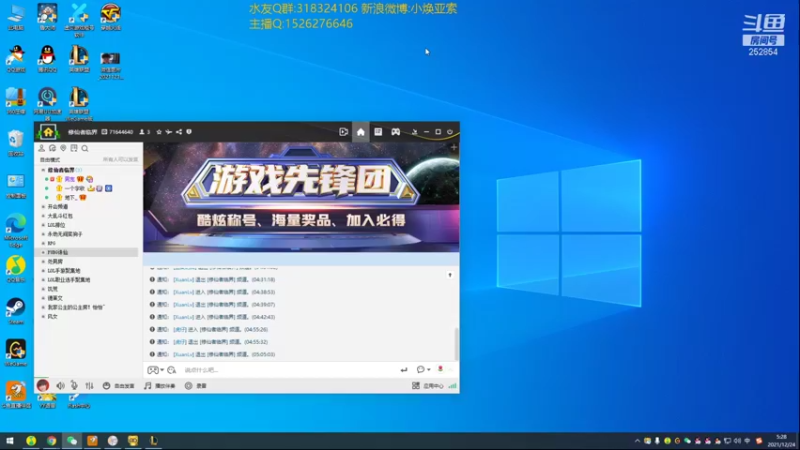800x450 pixels.
Task: Click the location pin icon in the sidebar toolbar
Action: coord(63,148)
